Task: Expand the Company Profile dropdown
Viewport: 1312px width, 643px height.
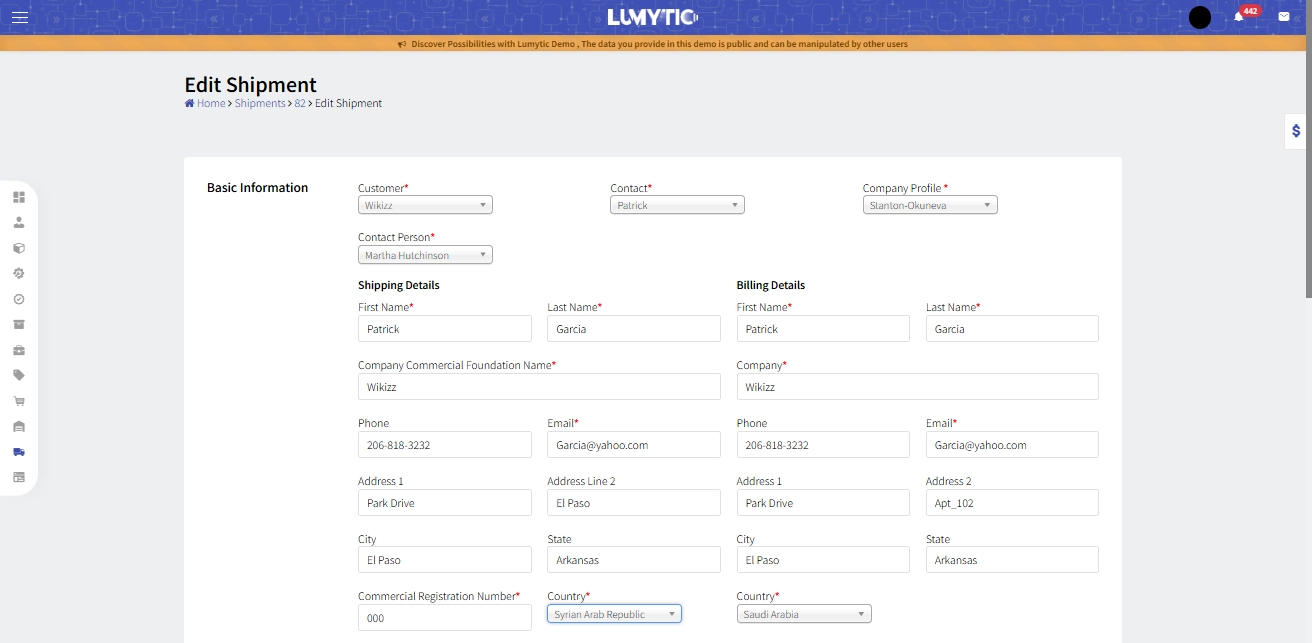Action: 930,205
